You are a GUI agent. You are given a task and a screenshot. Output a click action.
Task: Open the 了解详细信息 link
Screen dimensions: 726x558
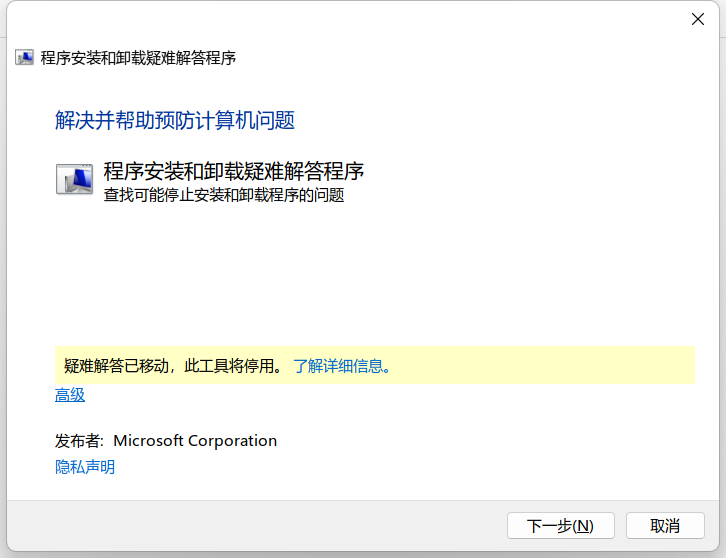click(340, 366)
